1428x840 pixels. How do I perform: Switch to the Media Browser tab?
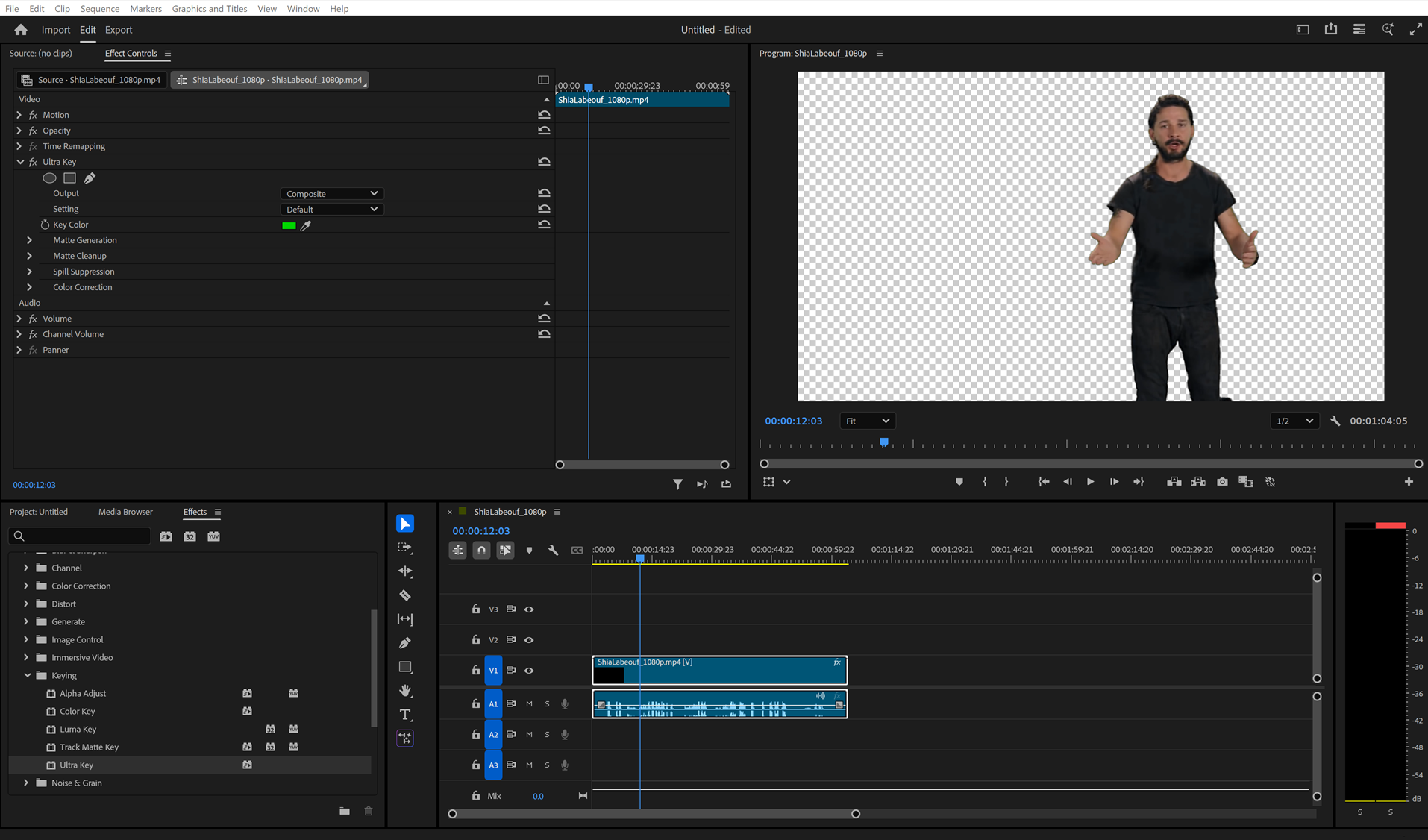(125, 512)
